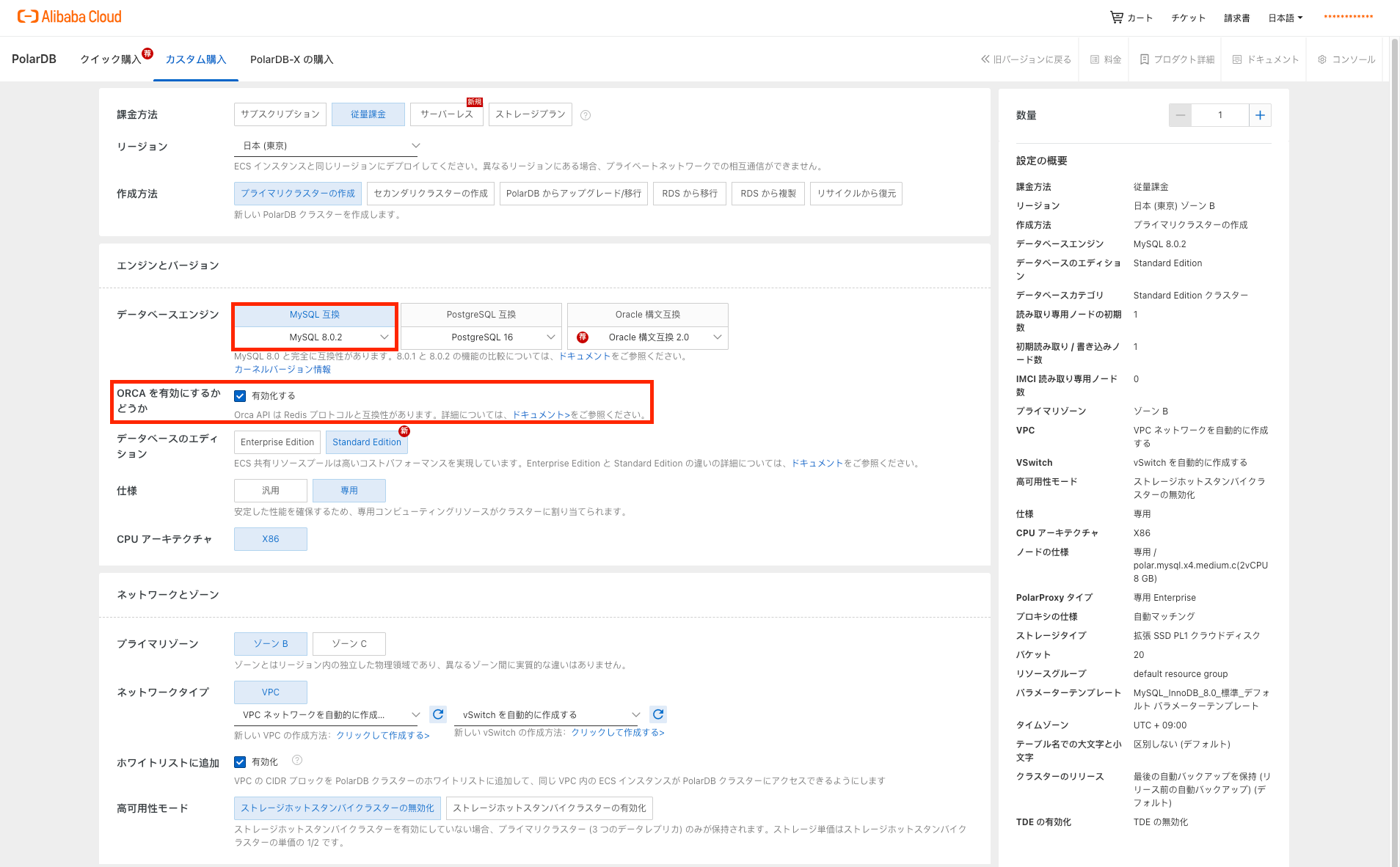Toggle the ホワイトリストに追加 有効化 checkbox
This screenshot has height=867, width=1400.
[x=240, y=762]
